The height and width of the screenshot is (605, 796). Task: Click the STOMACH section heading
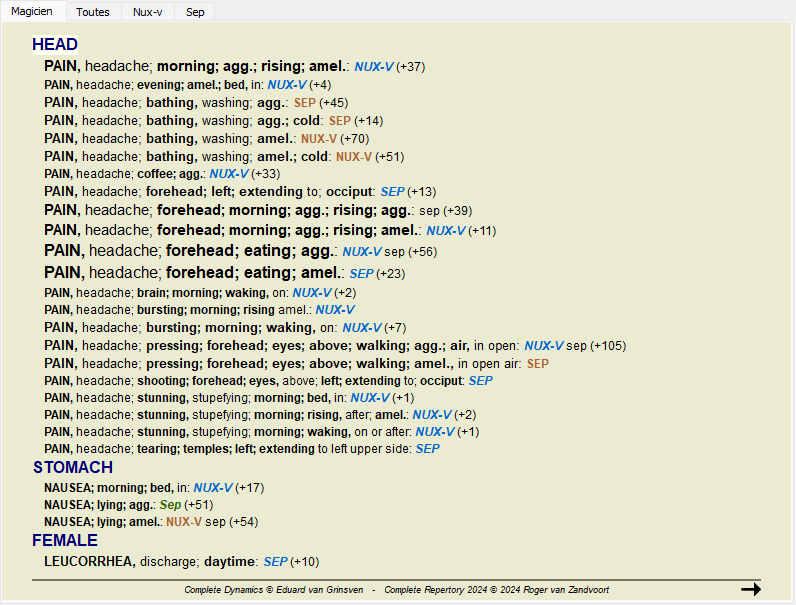click(73, 467)
